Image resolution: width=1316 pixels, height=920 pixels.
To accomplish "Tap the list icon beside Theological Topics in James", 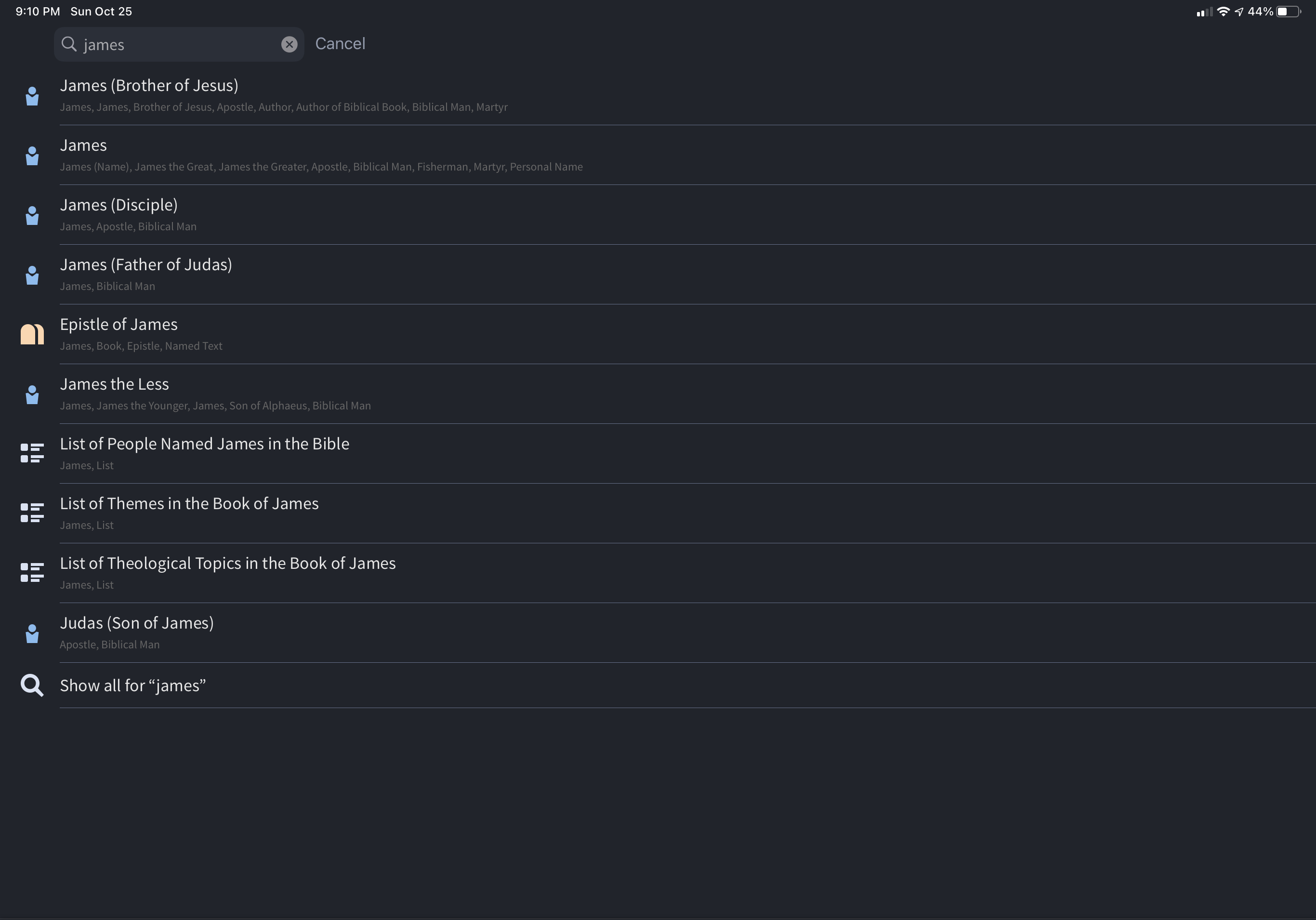I will coord(32,573).
